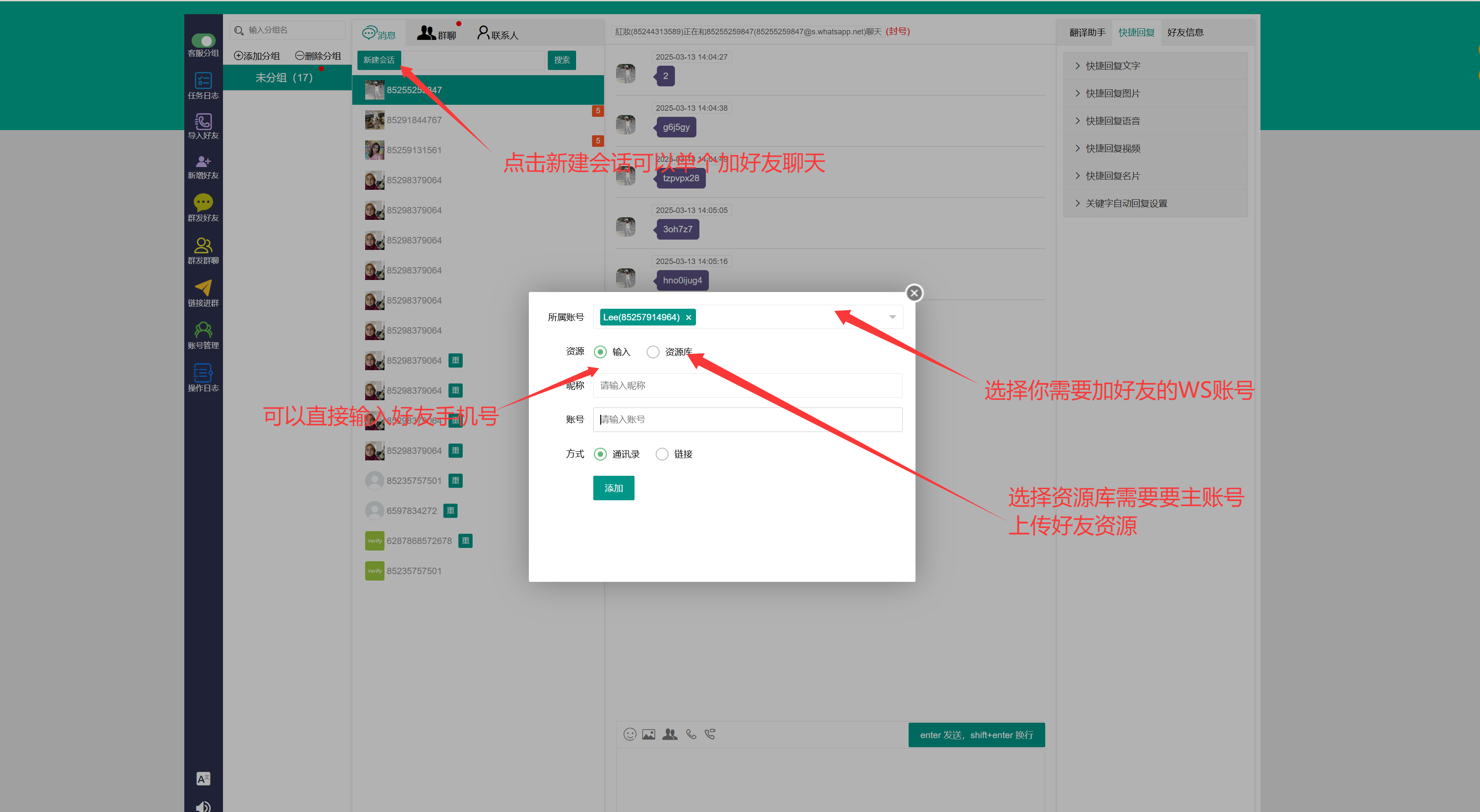Click the emoji icon in chat toolbar
1480x812 pixels.
pos(630,734)
